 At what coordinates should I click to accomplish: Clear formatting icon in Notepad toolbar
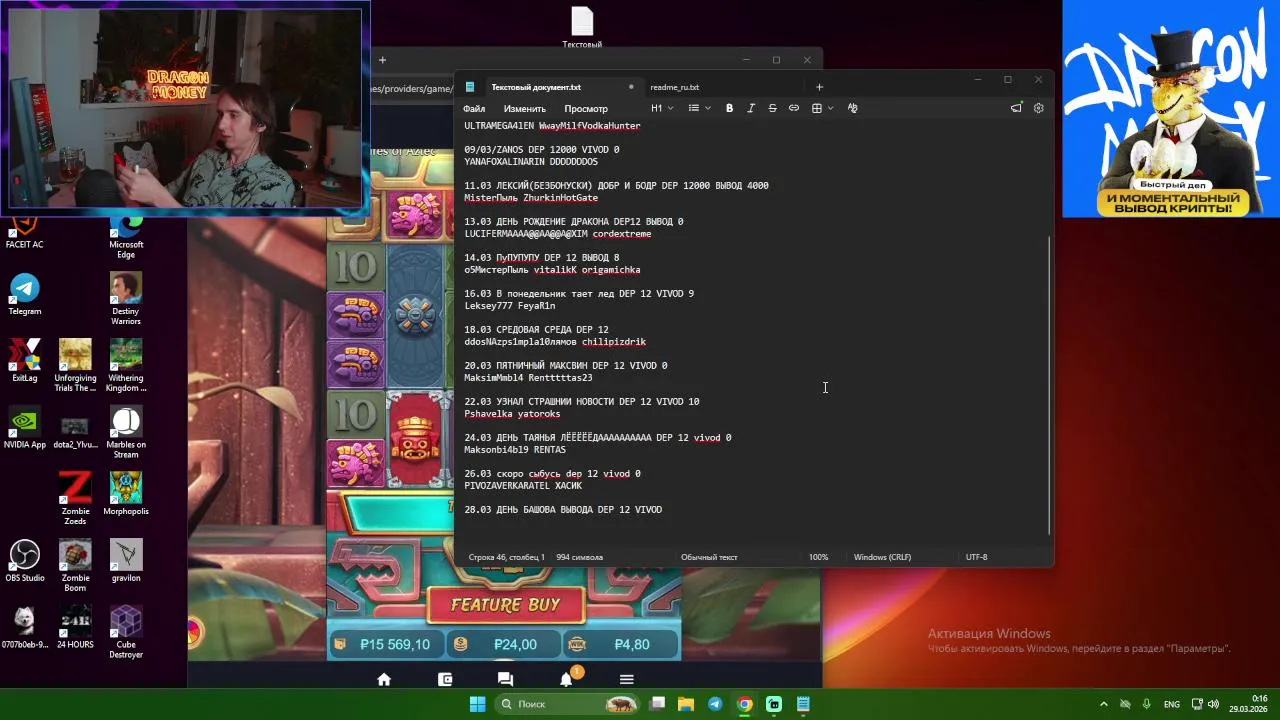pyautogui.click(x=852, y=108)
